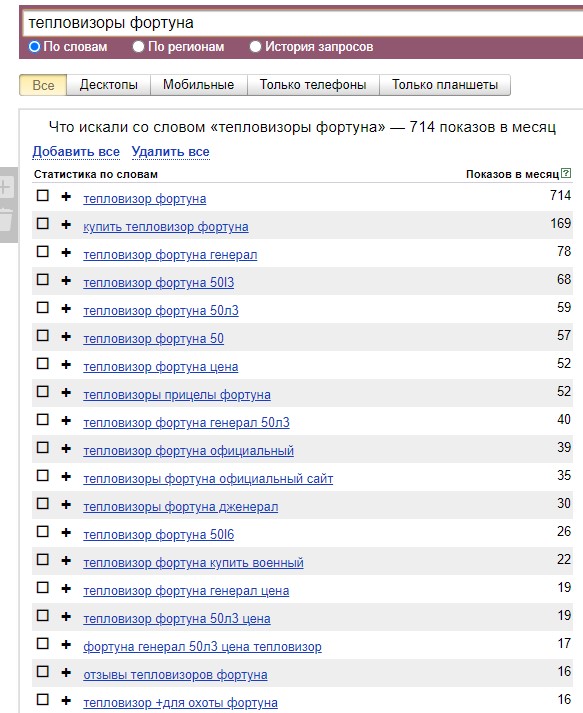The height and width of the screenshot is (713, 583).
Task: Click plus icon for "тепловизоры прицелы фортуна"
Action: (x=66, y=392)
